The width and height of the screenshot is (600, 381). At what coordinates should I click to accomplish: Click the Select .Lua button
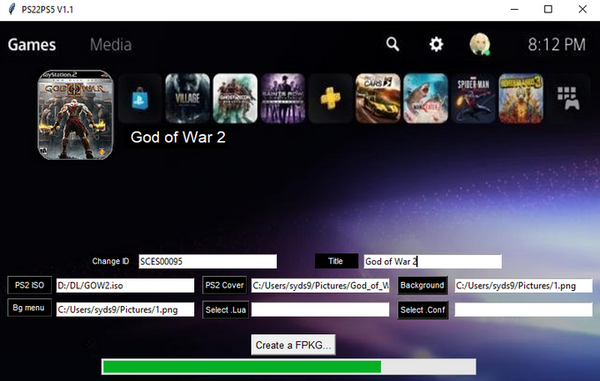(225, 310)
